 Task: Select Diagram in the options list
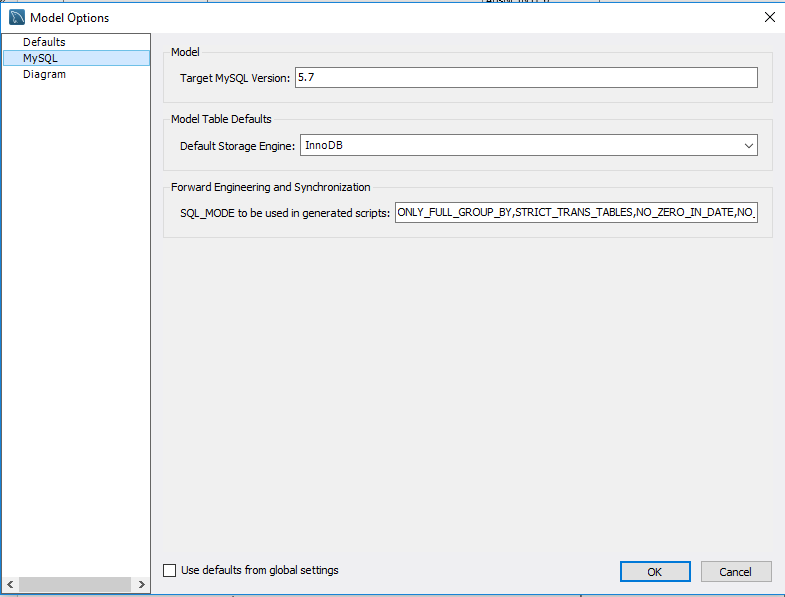point(44,74)
